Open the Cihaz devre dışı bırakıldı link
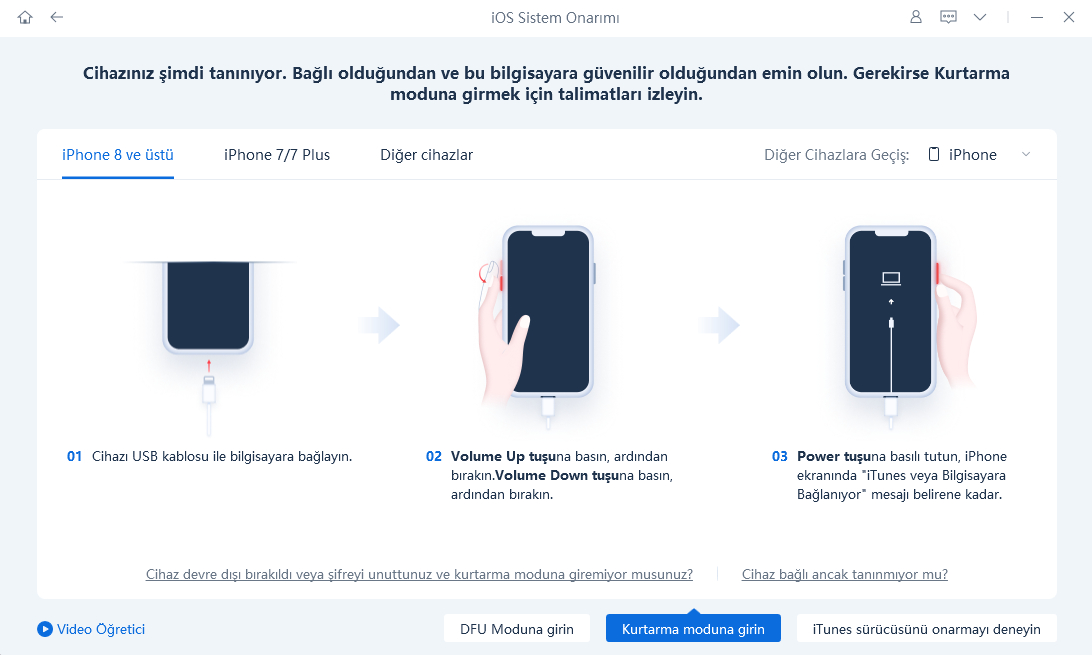The image size is (1092, 655). pyautogui.click(x=419, y=574)
